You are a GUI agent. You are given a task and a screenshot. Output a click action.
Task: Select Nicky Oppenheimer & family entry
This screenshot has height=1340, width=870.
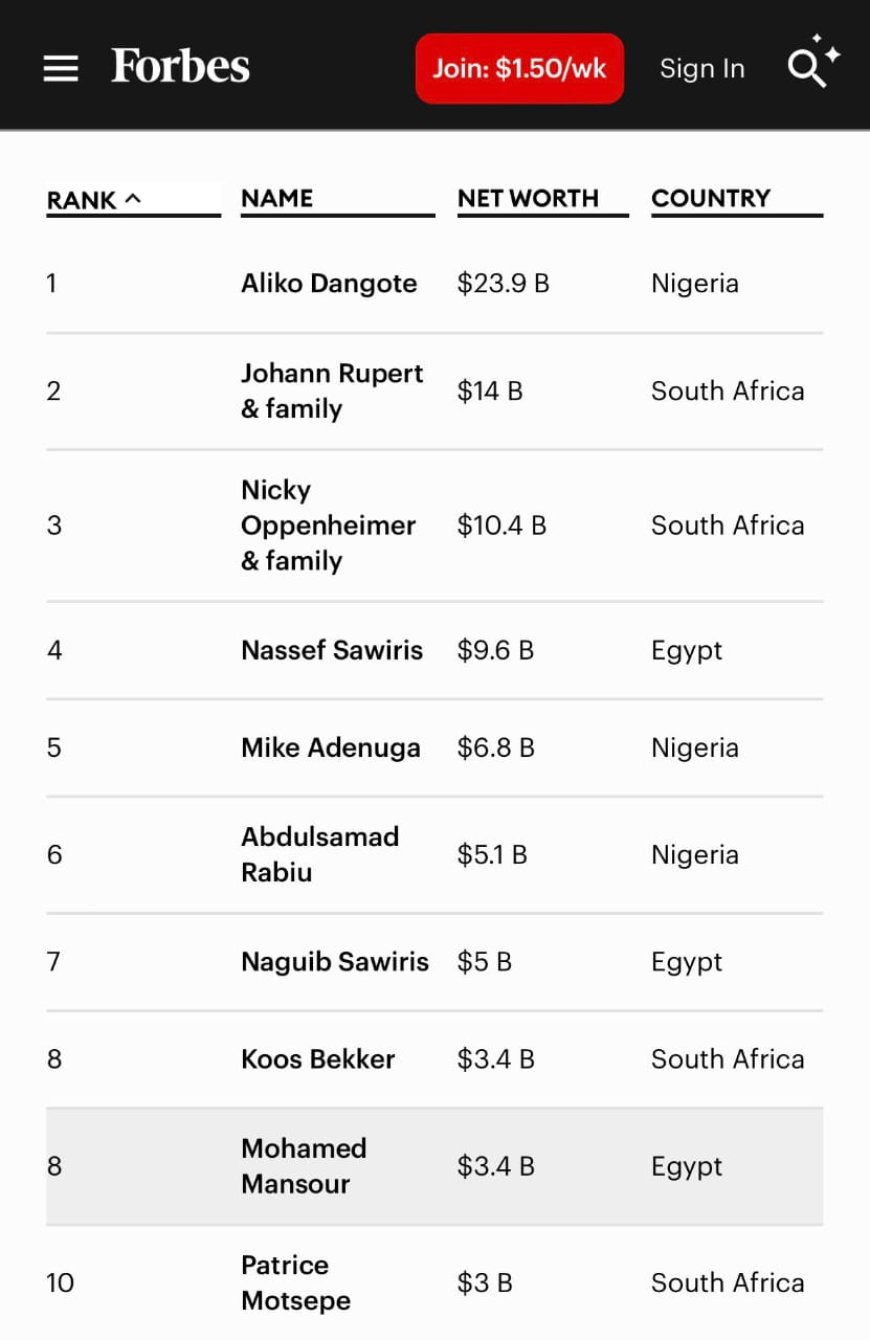coord(328,525)
